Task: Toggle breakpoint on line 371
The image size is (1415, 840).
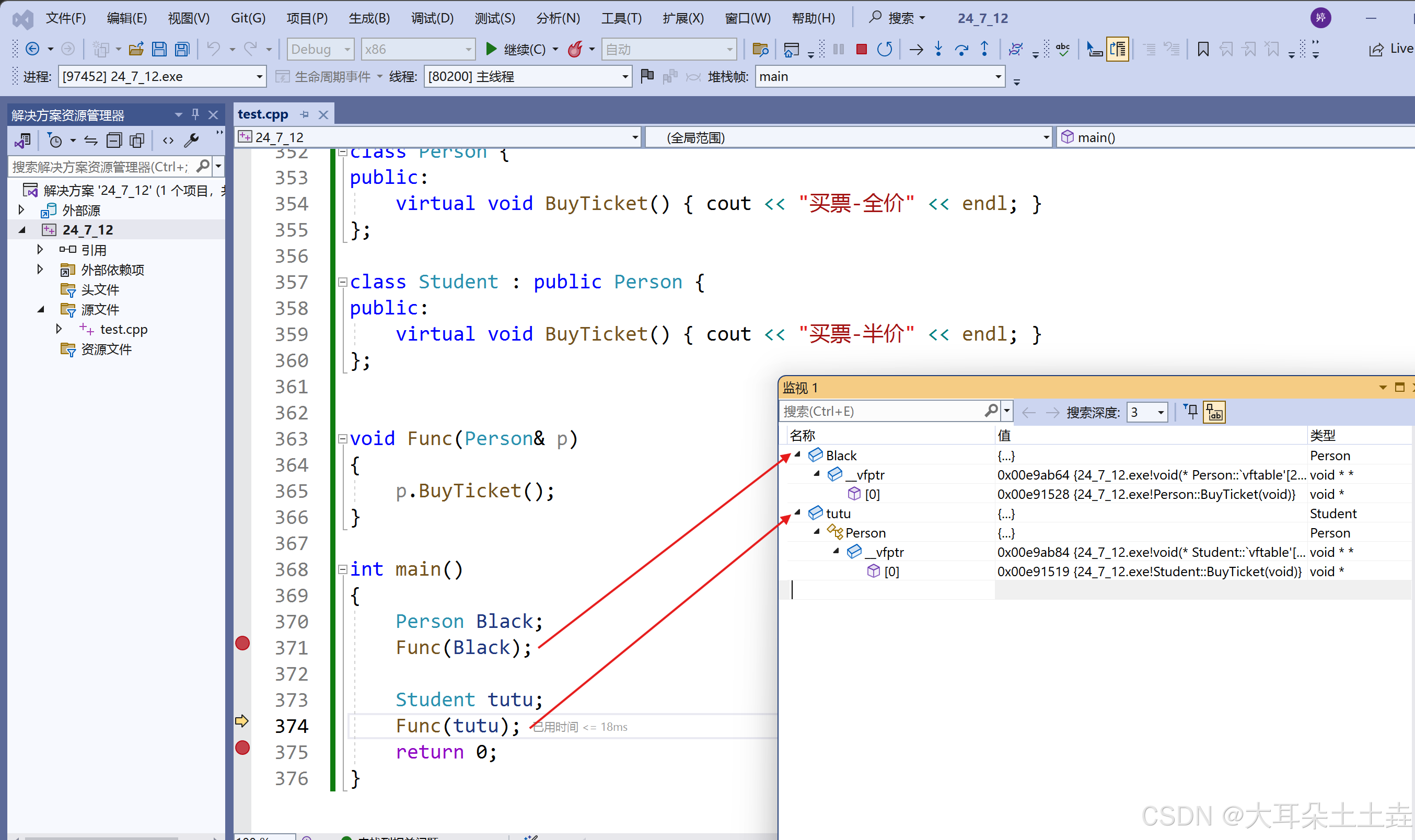Action: pos(242,644)
